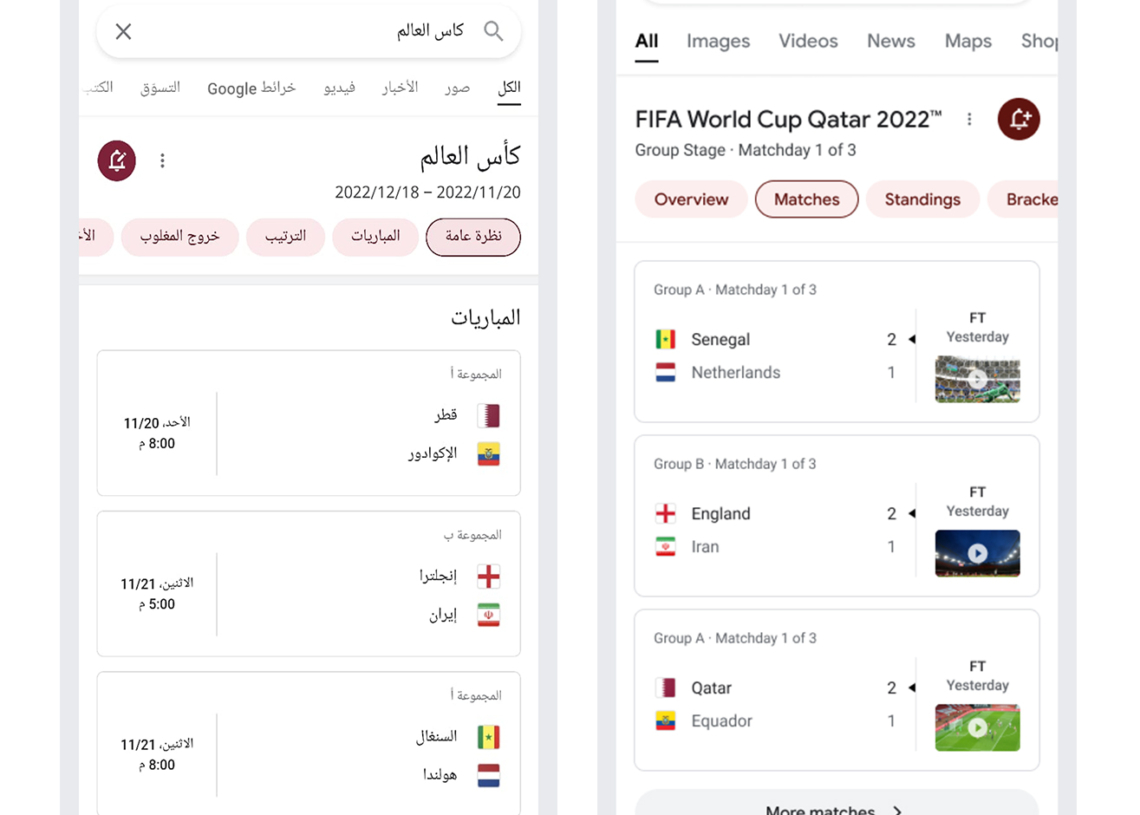Open the News search tab
Image resolution: width=1140 pixels, height=815 pixels.
[891, 41]
